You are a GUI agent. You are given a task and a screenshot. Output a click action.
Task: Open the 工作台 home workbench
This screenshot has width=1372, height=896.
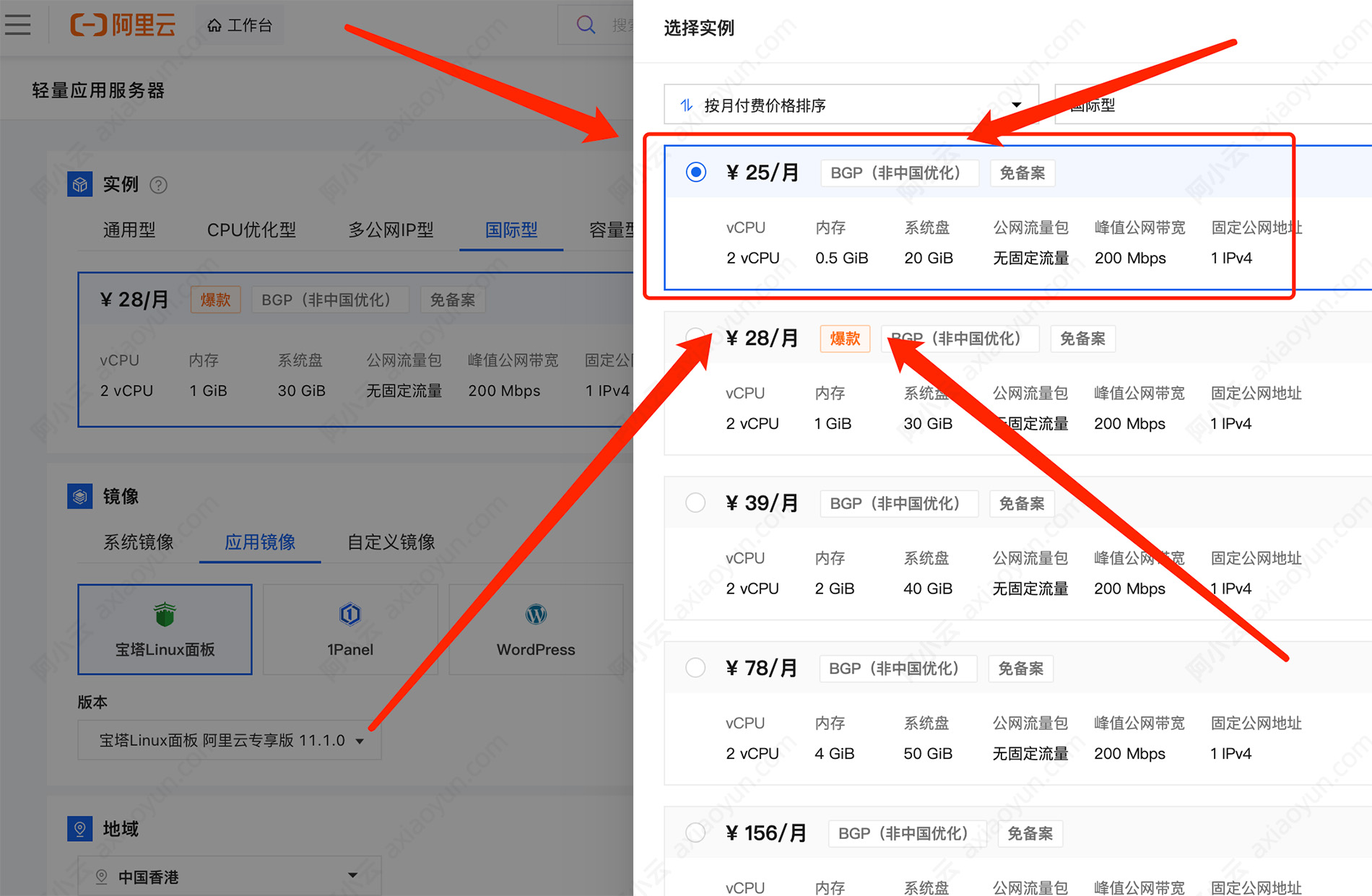240,25
